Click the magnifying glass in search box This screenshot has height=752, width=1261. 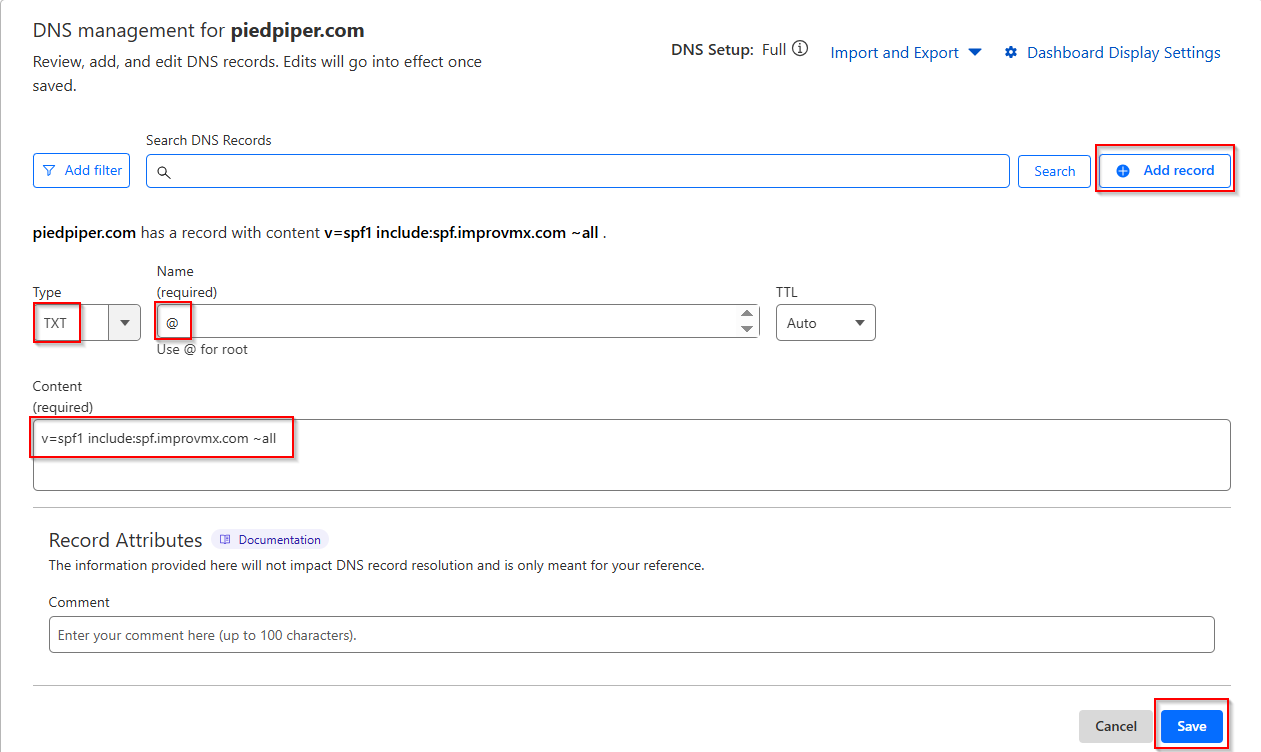coord(164,172)
